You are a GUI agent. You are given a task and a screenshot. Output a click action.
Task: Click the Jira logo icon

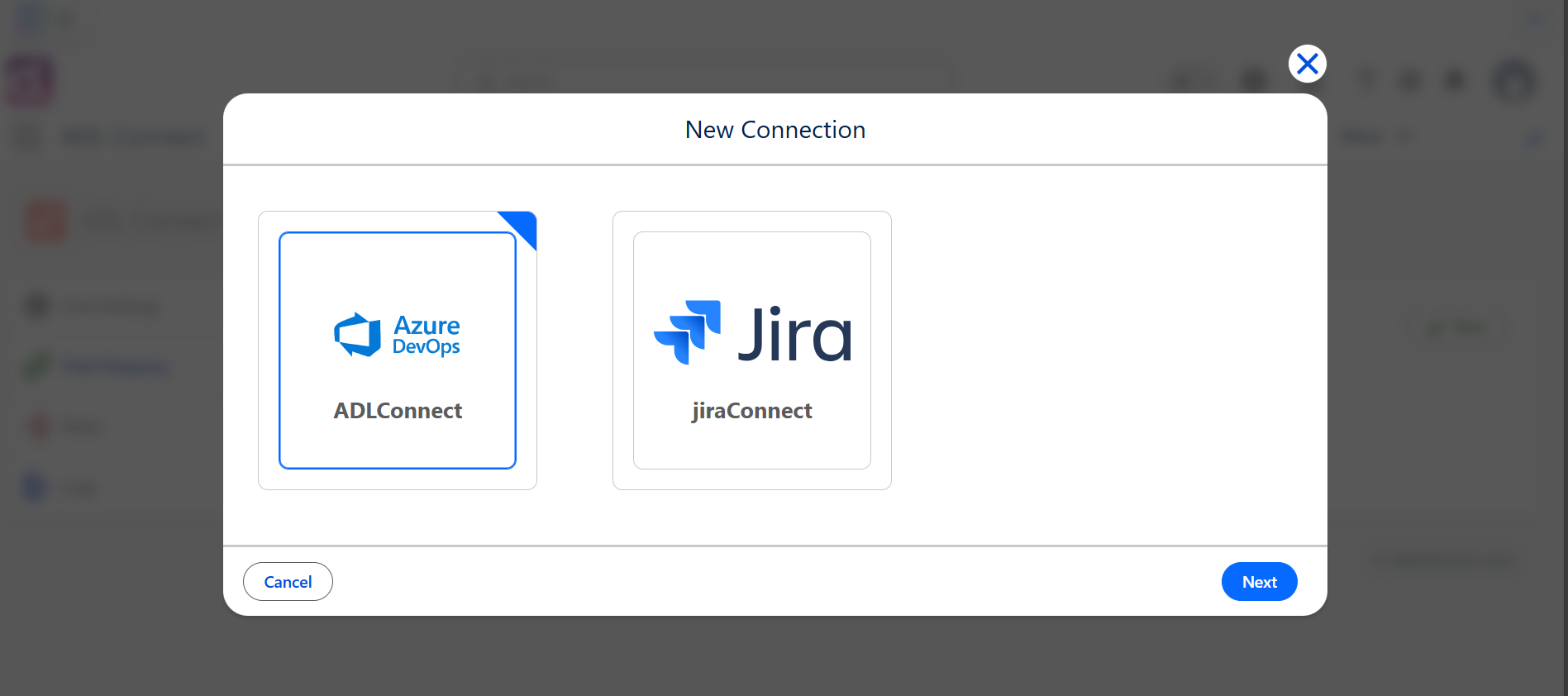(x=687, y=332)
